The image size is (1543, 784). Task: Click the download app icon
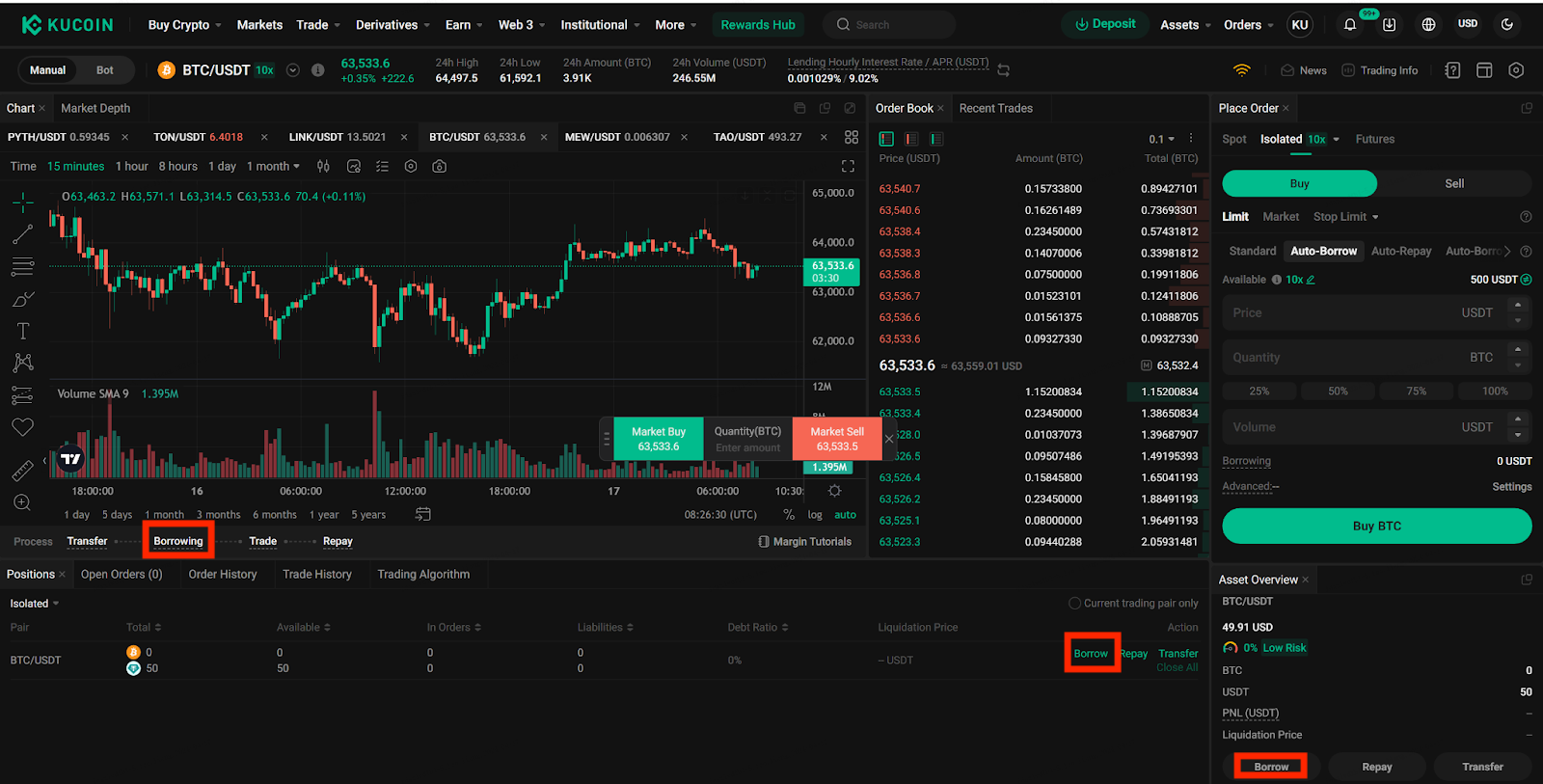pyautogui.click(x=1389, y=25)
